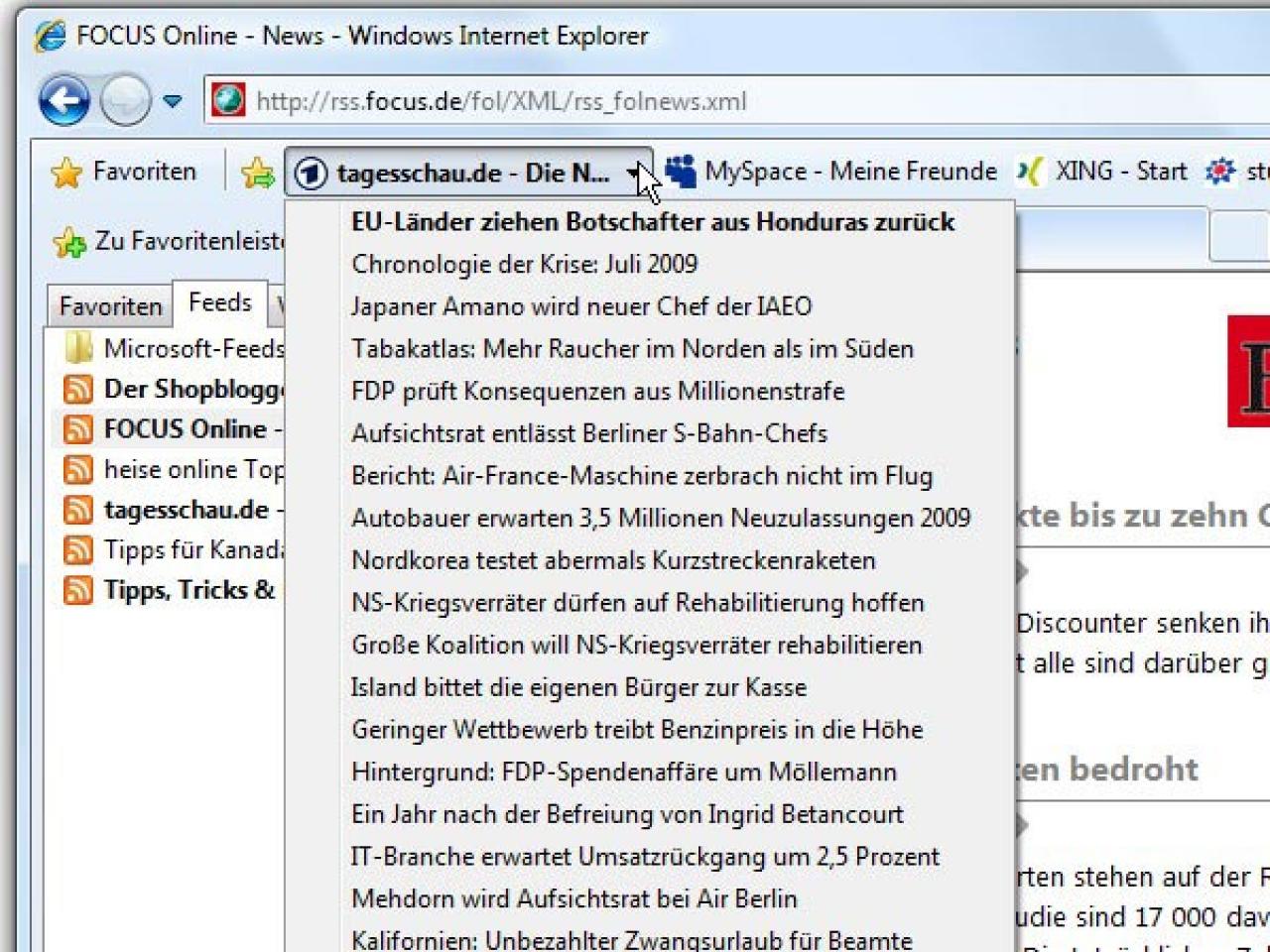Open Bericht: Air-France-Maschine zerbrach nicht im Flug
Image resolution: width=1270 pixels, height=952 pixels.
pyautogui.click(x=652, y=476)
